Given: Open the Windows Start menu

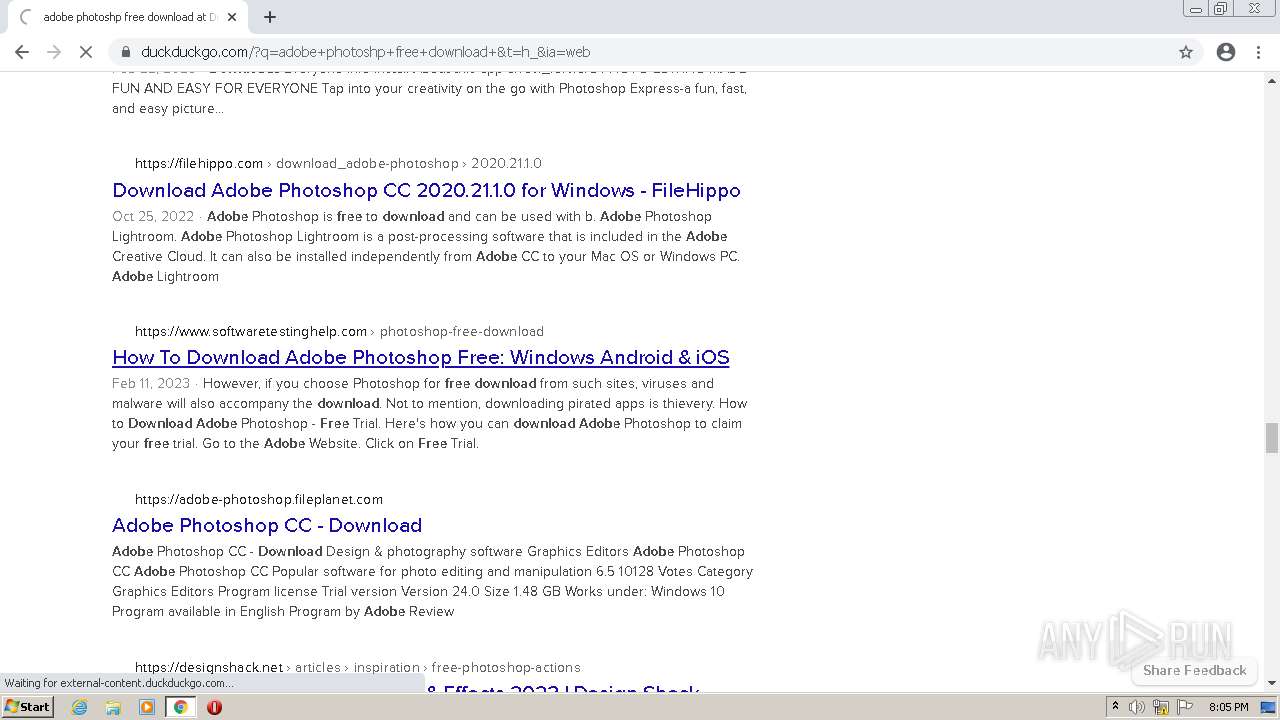Looking at the screenshot, I should [x=28, y=707].
